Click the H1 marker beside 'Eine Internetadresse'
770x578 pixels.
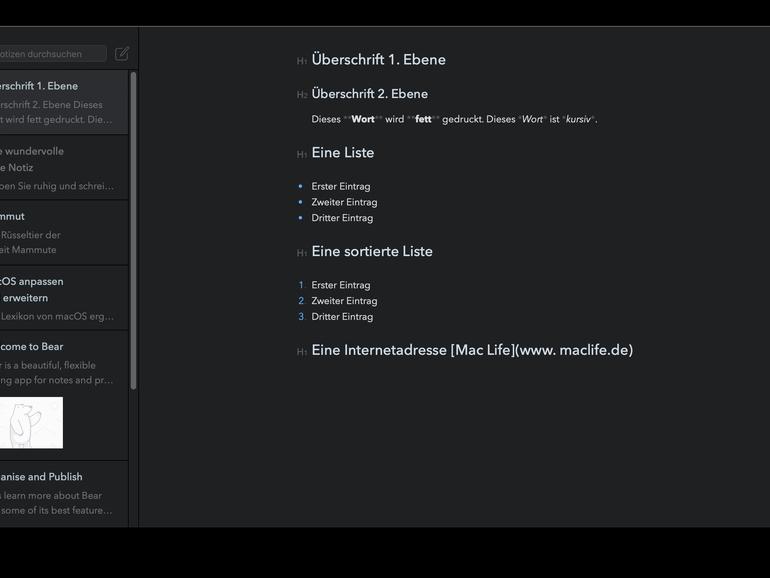pyautogui.click(x=301, y=352)
